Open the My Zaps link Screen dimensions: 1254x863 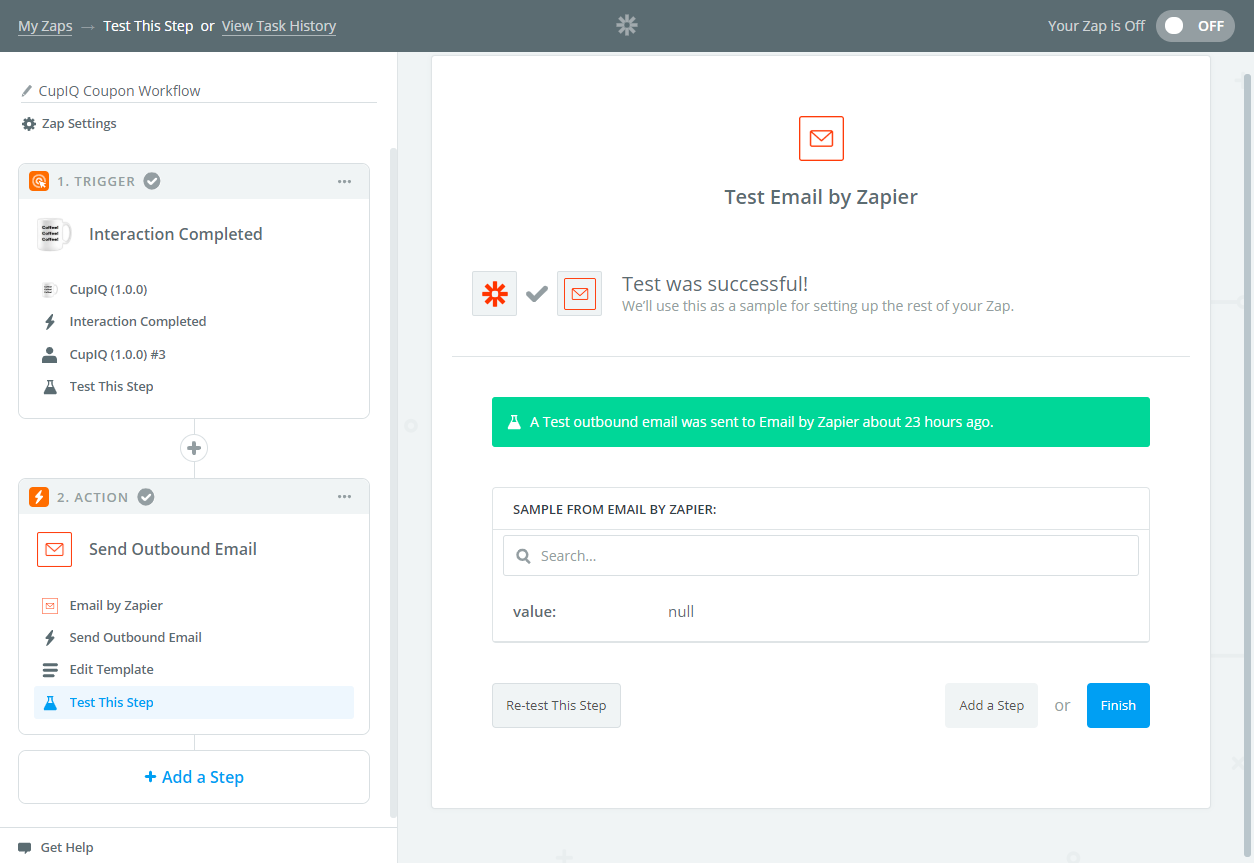pyautogui.click(x=45, y=26)
